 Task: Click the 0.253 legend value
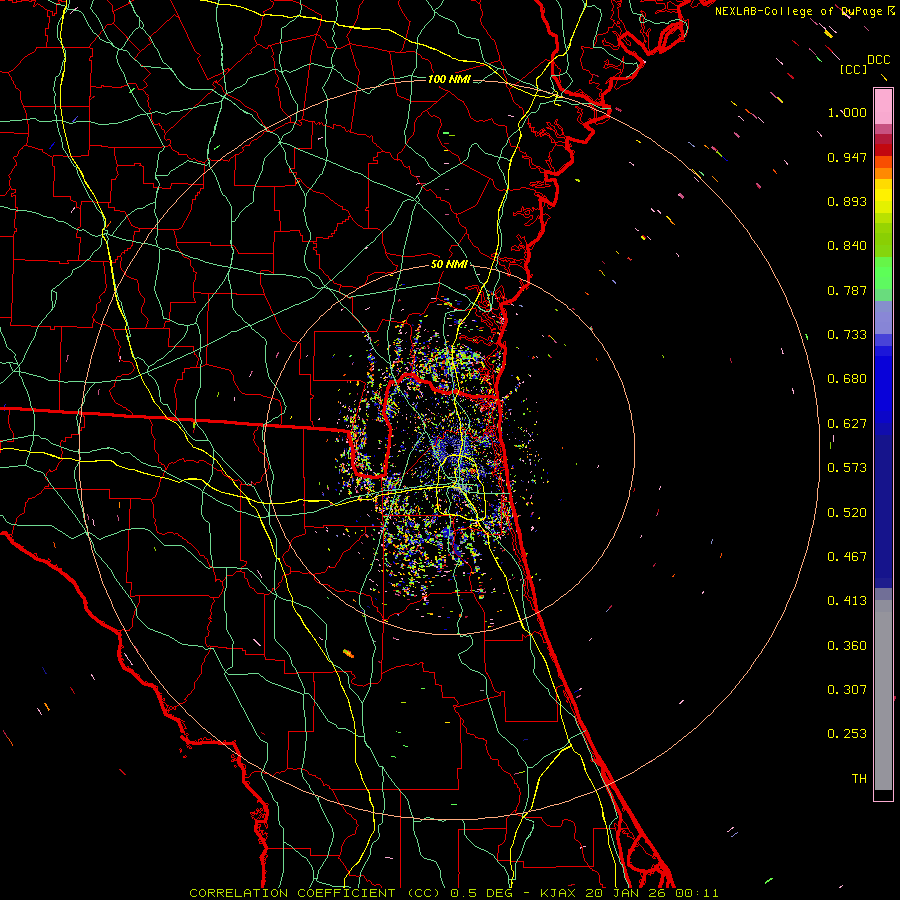(847, 734)
